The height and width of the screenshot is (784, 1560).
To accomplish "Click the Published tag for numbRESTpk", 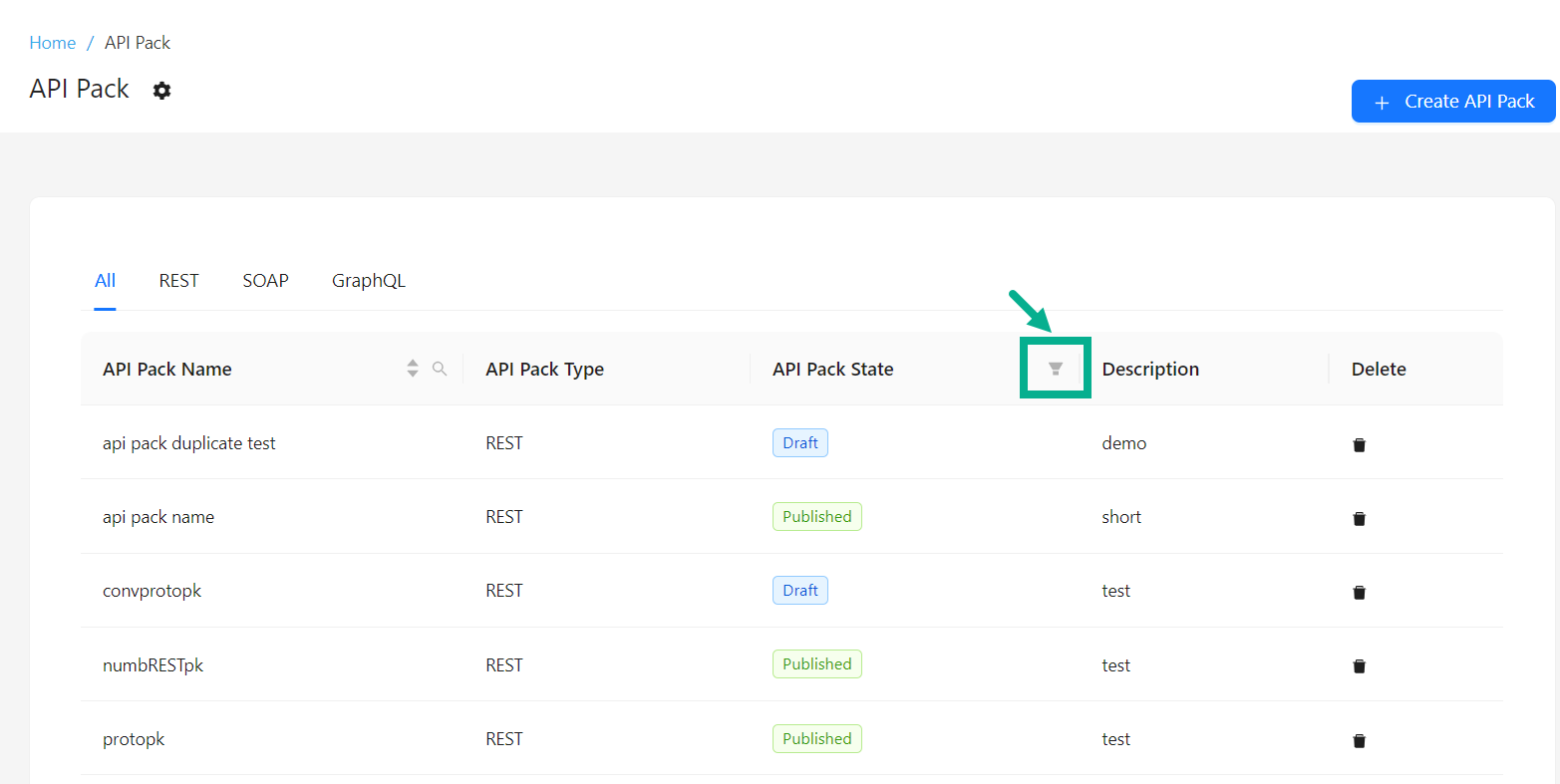I will click(816, 664).
